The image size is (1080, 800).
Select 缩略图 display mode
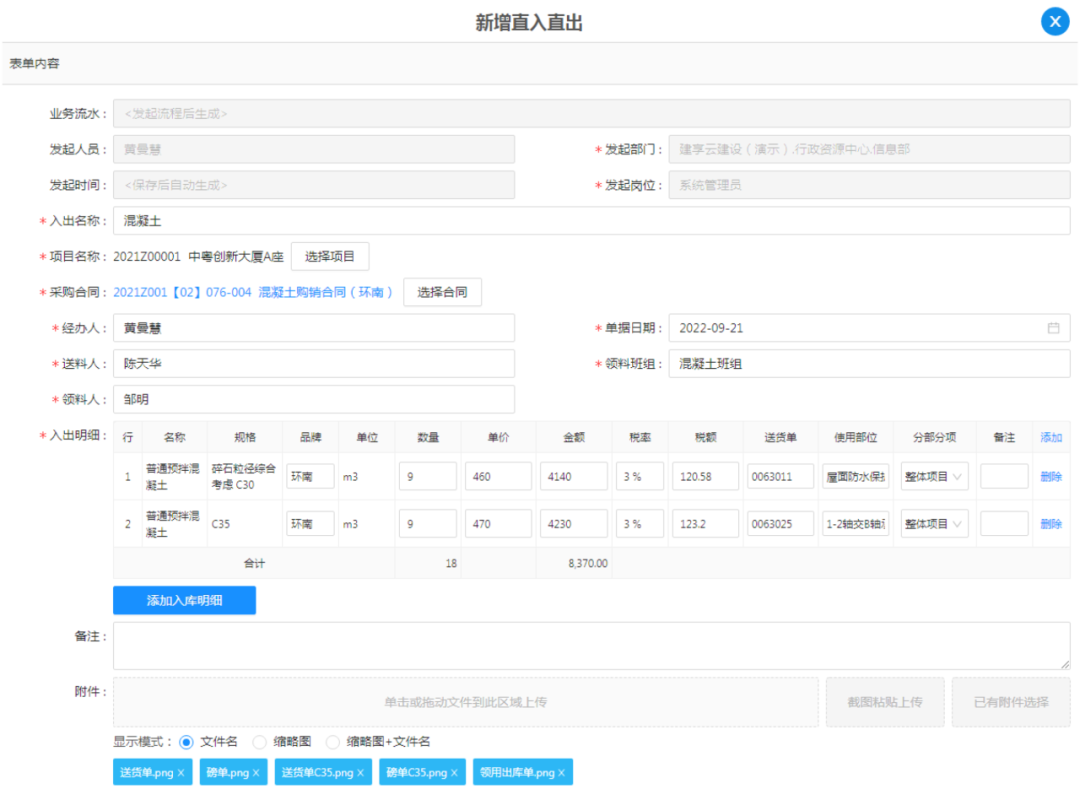(260, 742)
